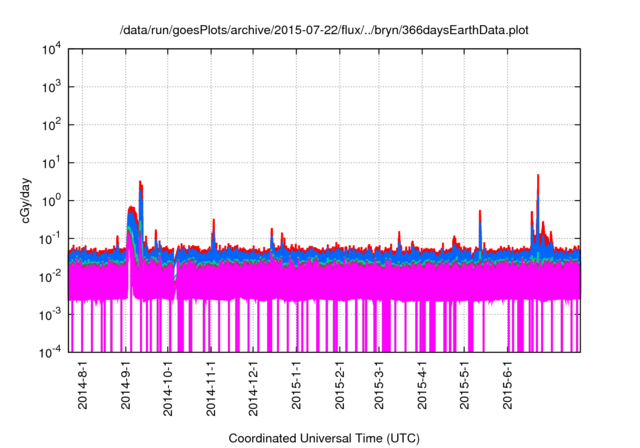Click the 2015-6-1 date tick label
The image size is (640, 448).
(x=508, y=385)
